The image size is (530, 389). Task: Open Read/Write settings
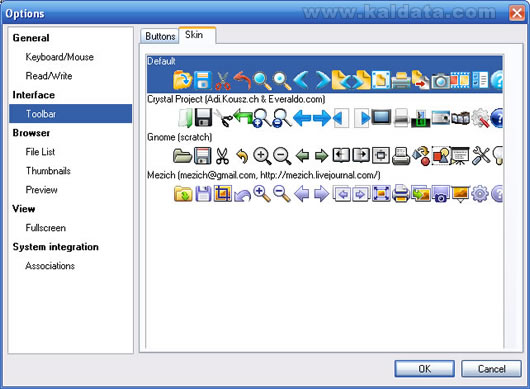point(49,76)
